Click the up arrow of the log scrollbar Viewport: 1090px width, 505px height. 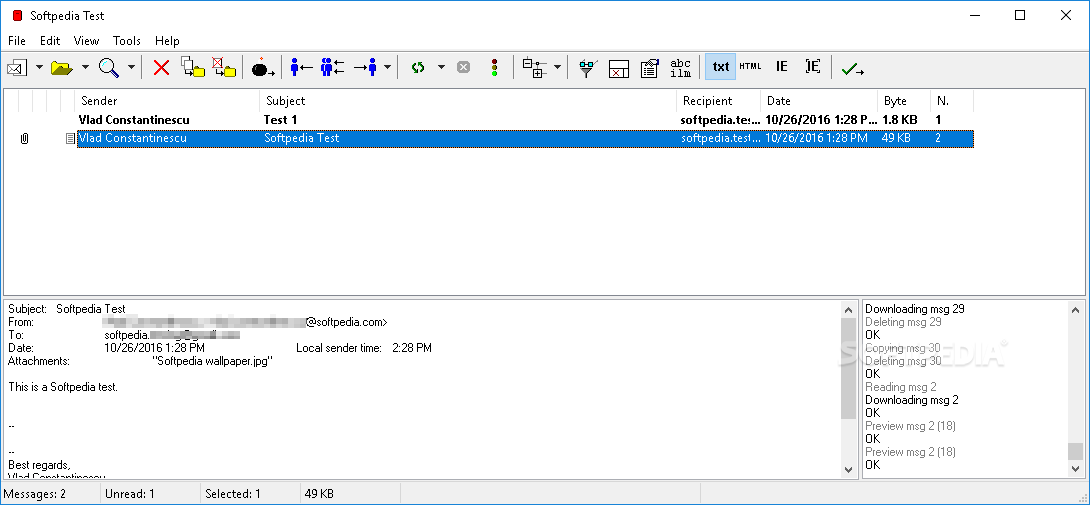tap(1075, 310)
